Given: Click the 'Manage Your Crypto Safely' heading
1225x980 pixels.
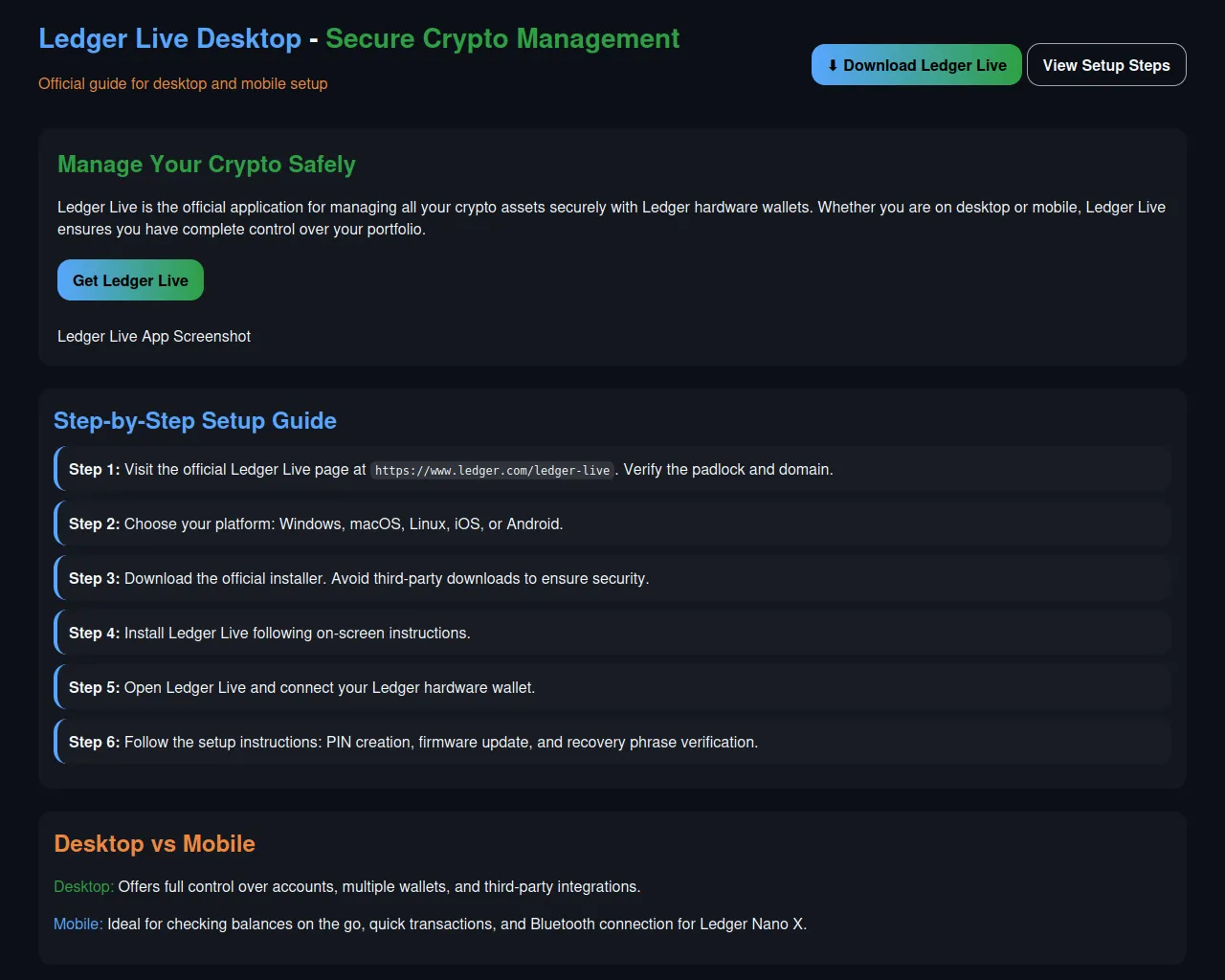Looking at the screenshot, I should click(x=207, y=165).
